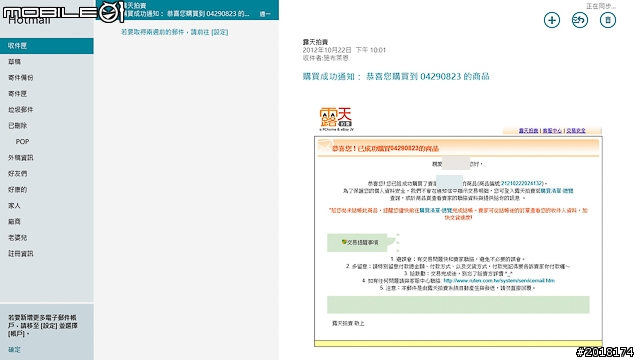Select the 露天拍賣 message in the list
The image size is (640, 360).
187,10
